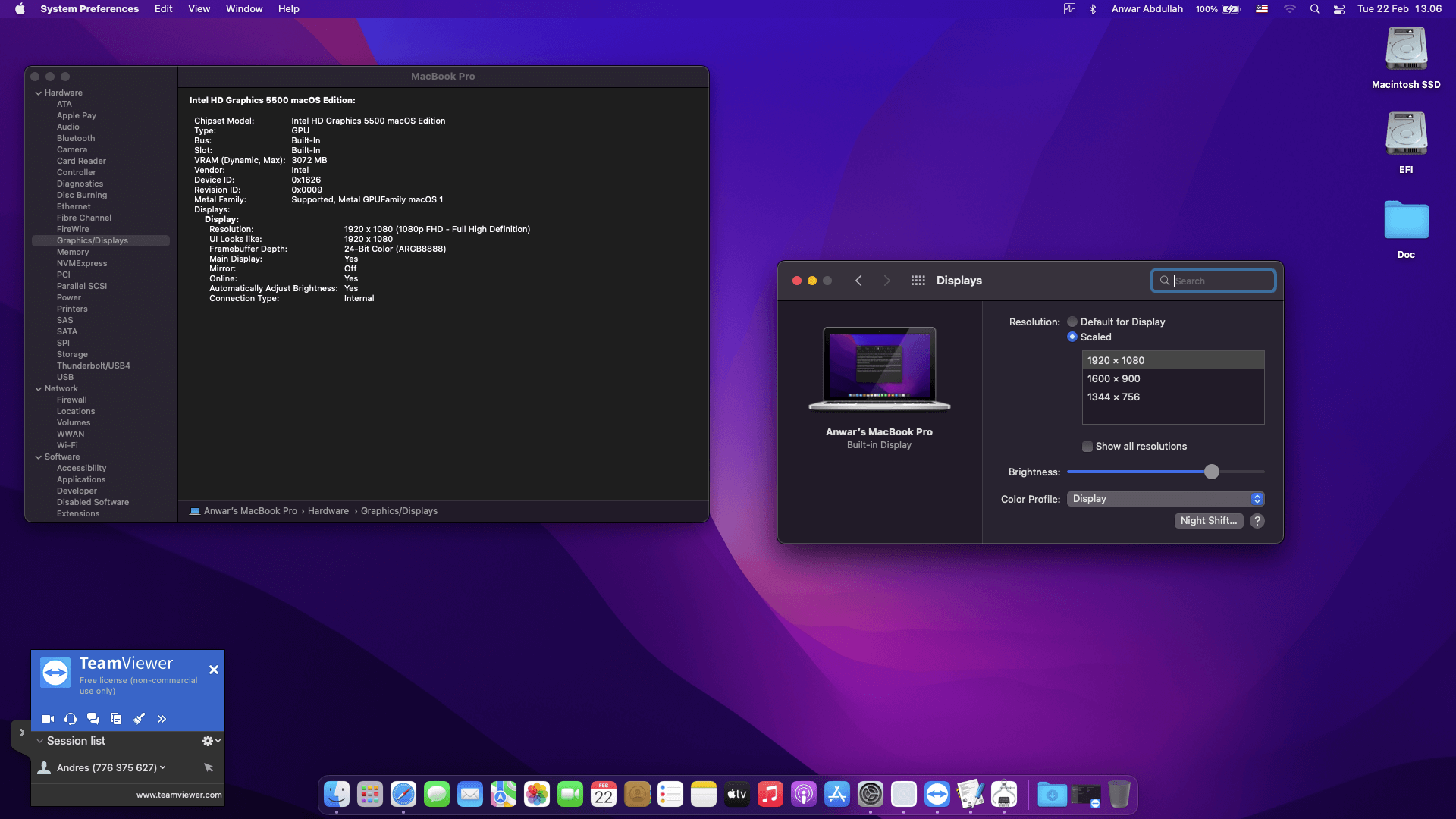Select Default for Display resolution option

pyautogui.click(x=1072, y=322)
